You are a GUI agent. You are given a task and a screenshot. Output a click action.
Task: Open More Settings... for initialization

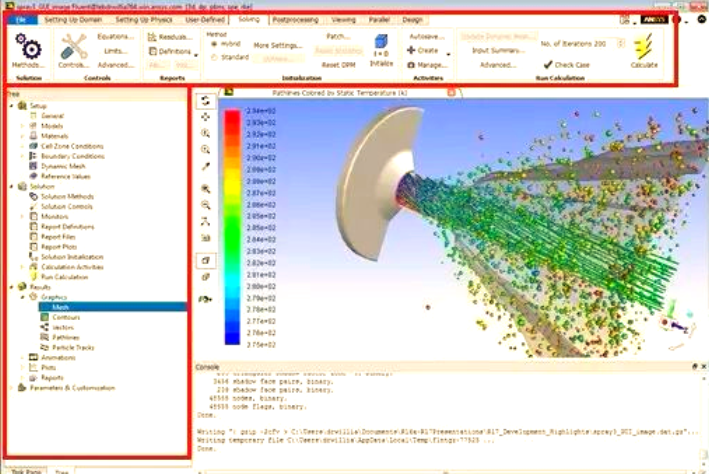pyautogui.click(x=278, y=45)
